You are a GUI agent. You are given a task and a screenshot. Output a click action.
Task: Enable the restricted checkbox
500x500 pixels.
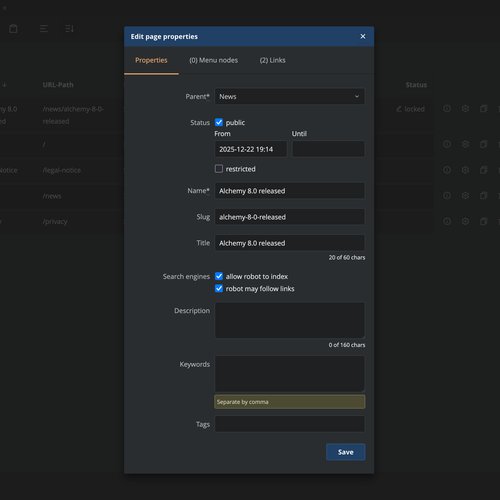coord(219,169)
